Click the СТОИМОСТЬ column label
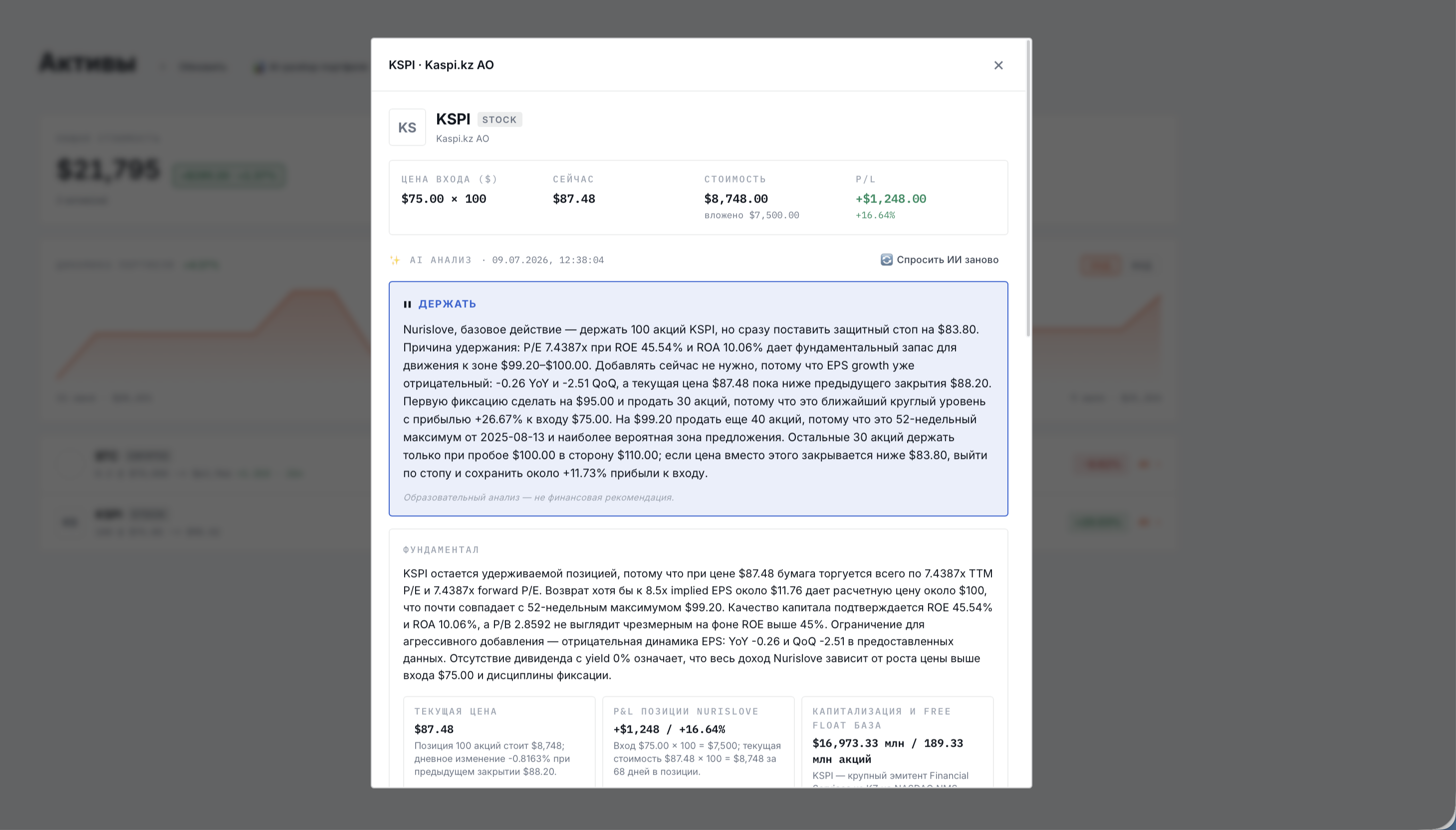The width and height of the screenshot is (1456, 830). 735,179
